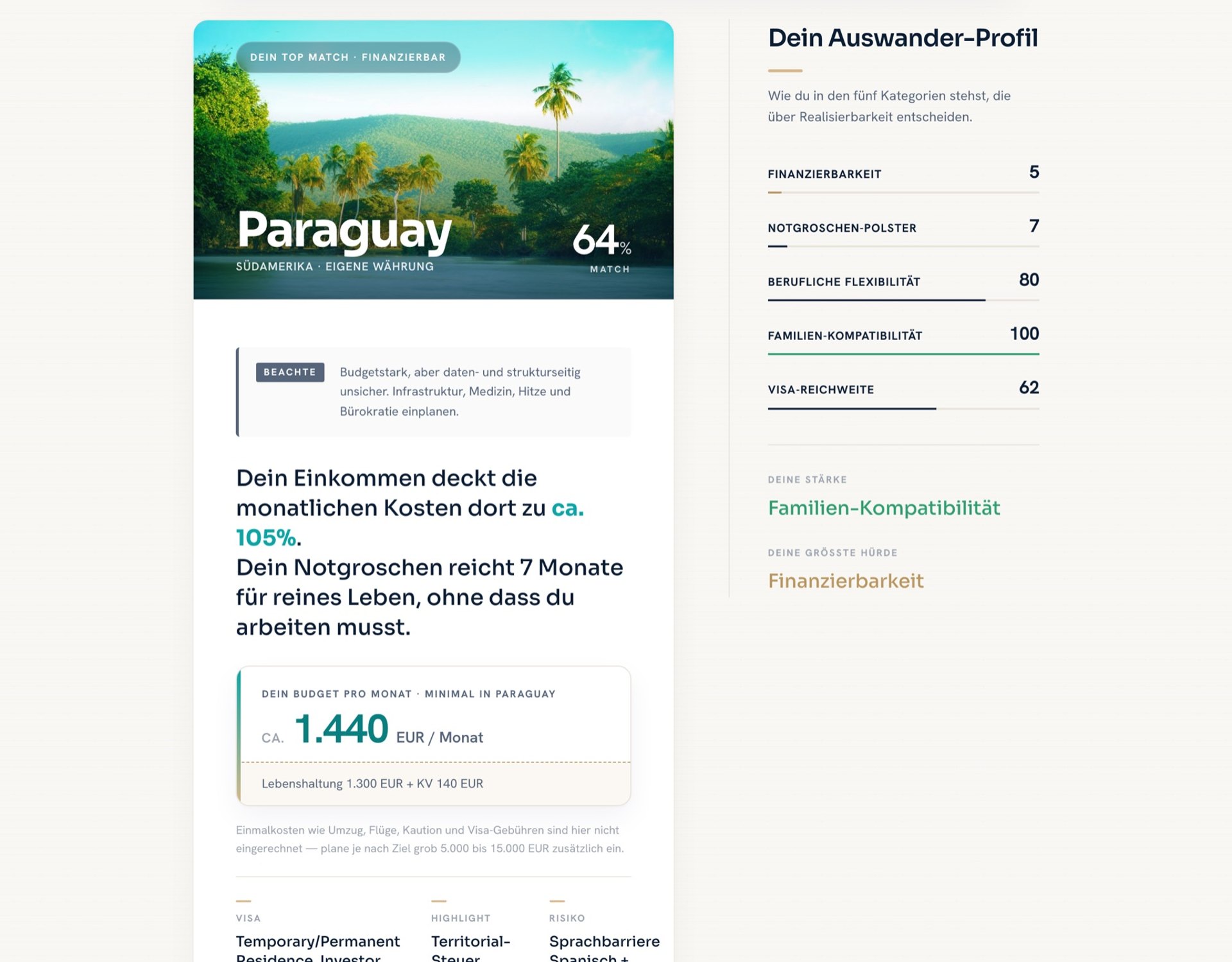Click the RISIKO column heading

(567, 918)
